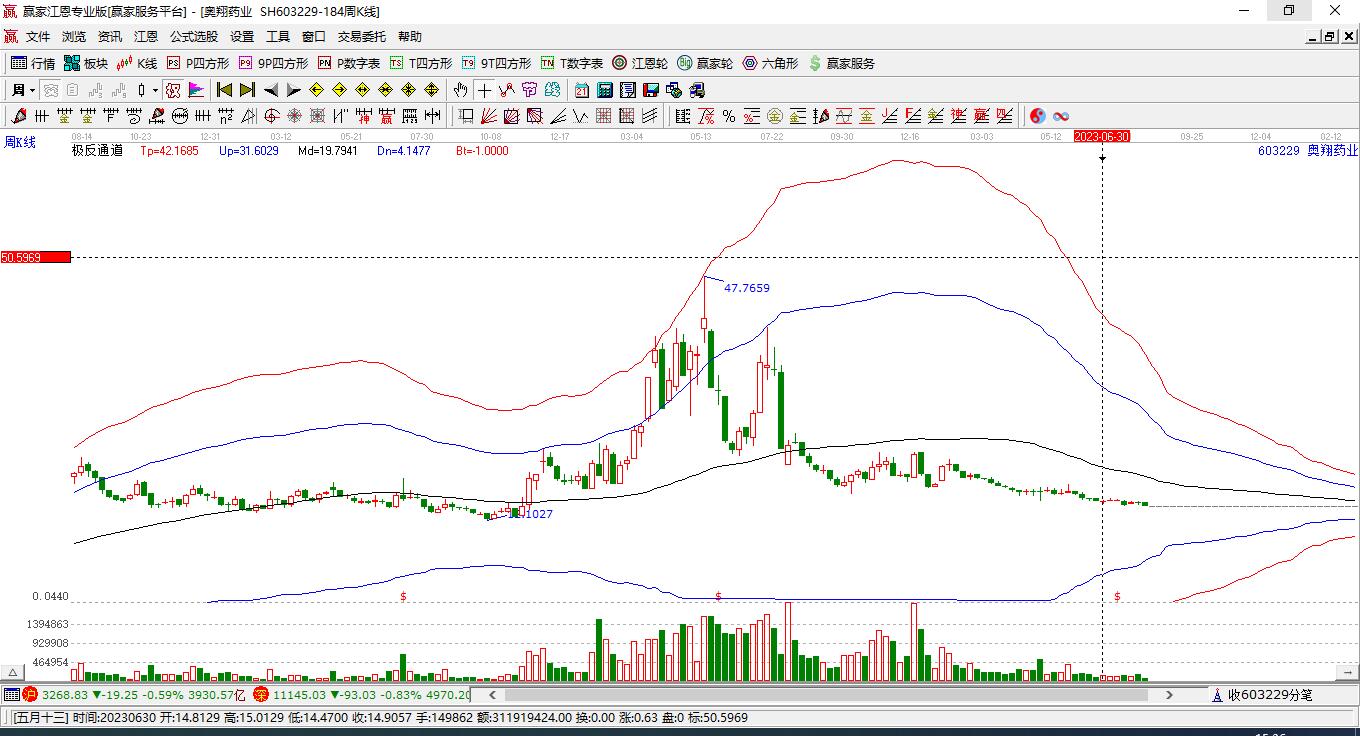Click the Shenzhen index 深 ticker icon
Image resolution: width=1360 pixels, height=736 pixels.
pyautogui.click(x=260, y=695)
